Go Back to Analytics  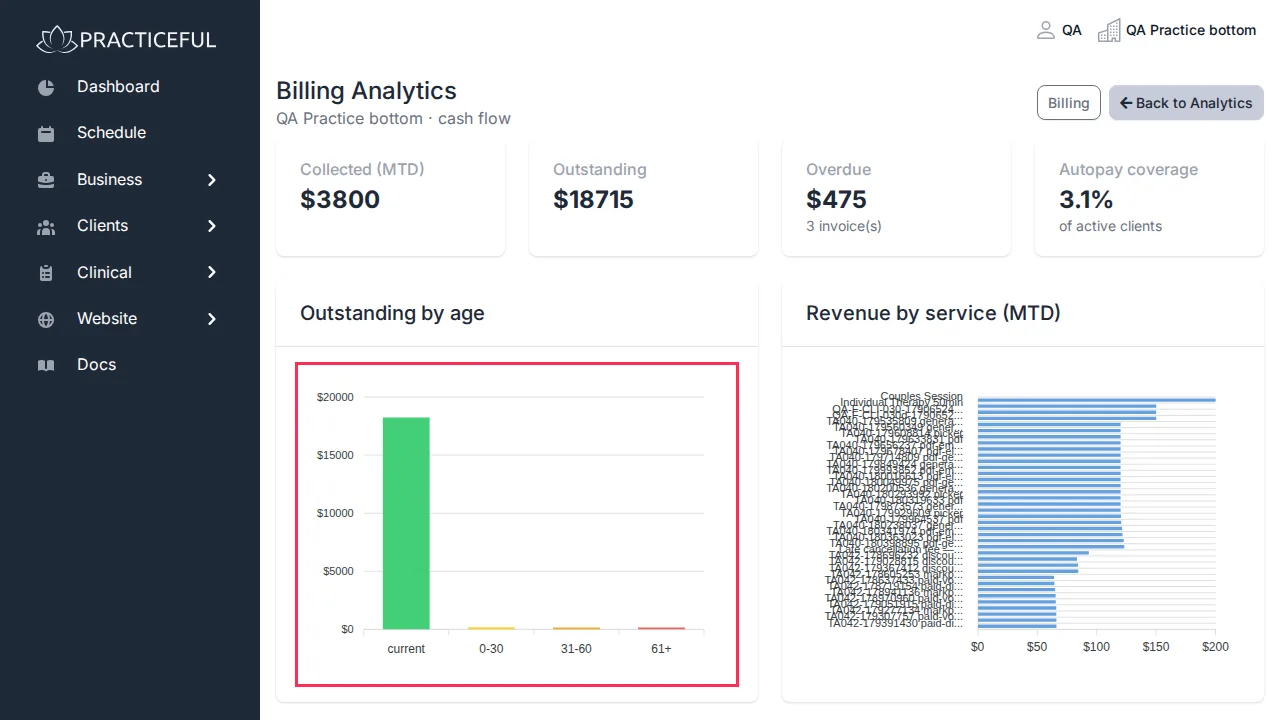(1186, 103)
